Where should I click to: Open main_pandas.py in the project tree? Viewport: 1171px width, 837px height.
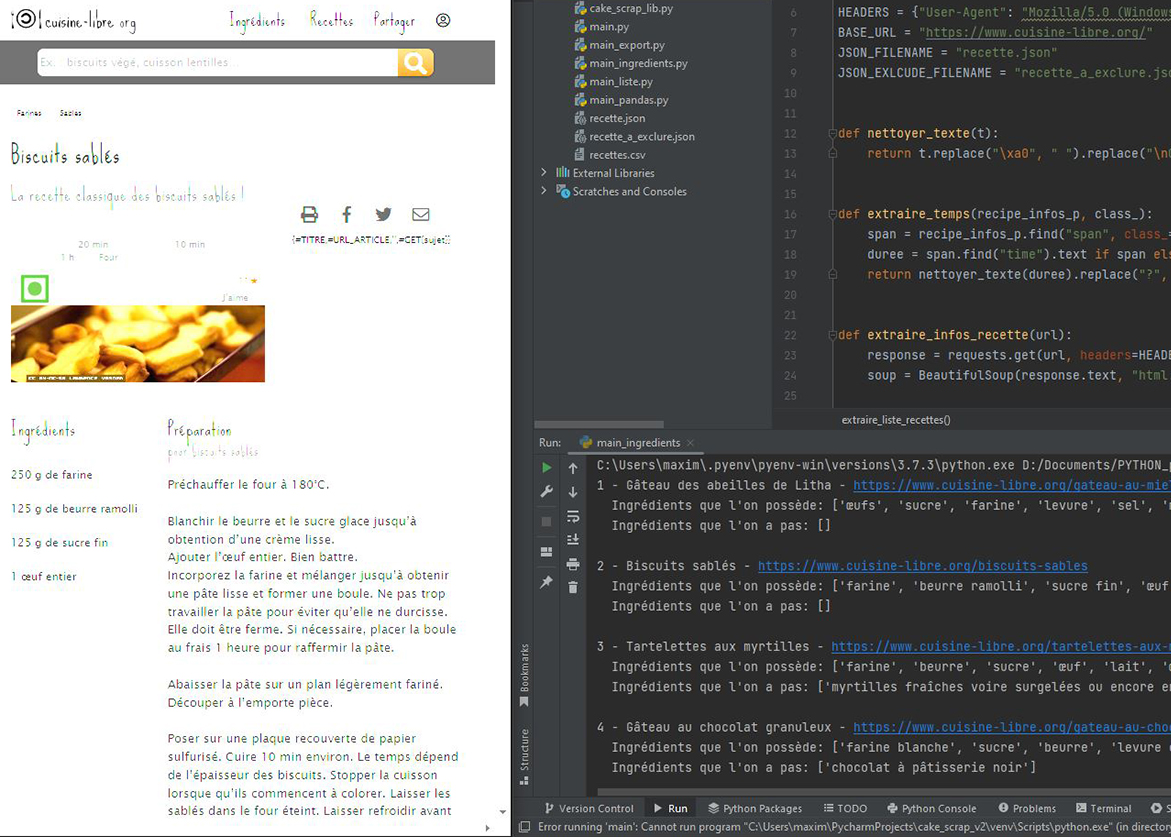628,100
